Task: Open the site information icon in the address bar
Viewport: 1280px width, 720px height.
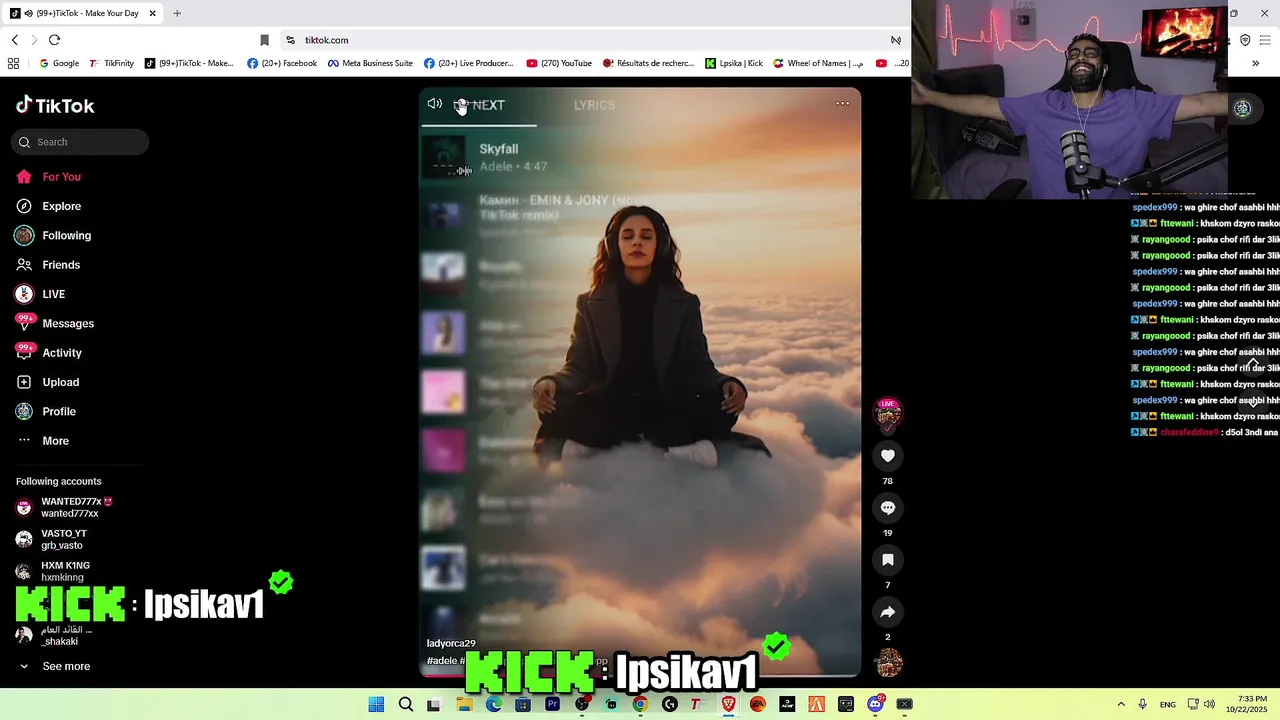Action: point(290,40)
